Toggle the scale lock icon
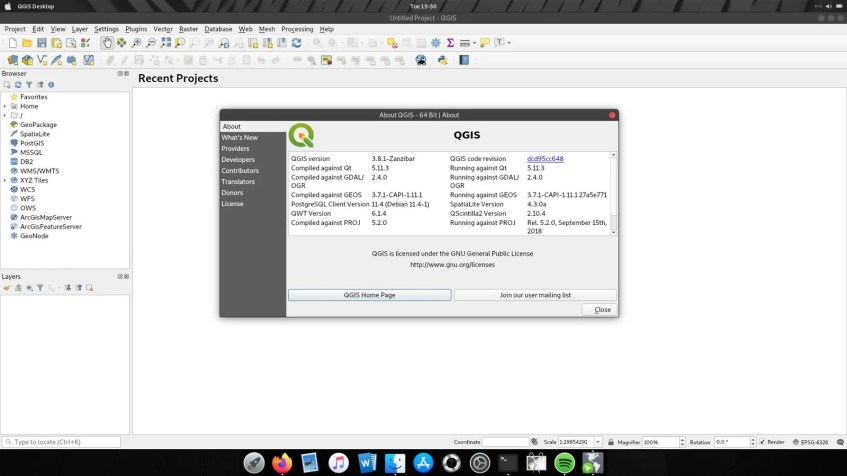This screenshot has height=476, width=847. (611, 442)
